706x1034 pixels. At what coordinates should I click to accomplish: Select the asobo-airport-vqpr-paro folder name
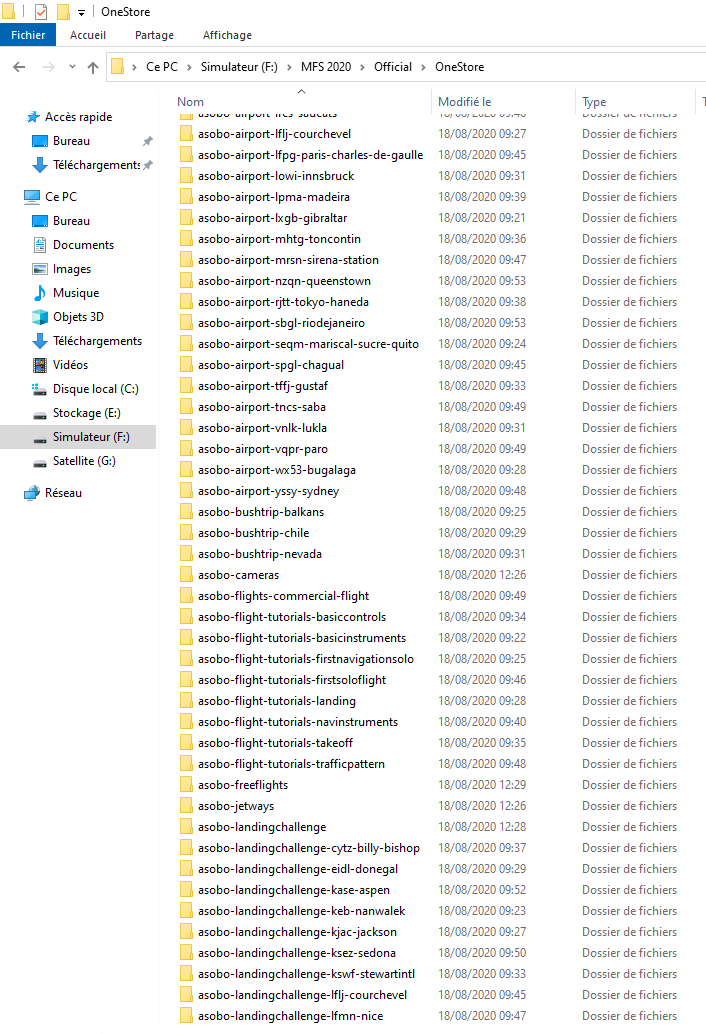click(263, 449)
